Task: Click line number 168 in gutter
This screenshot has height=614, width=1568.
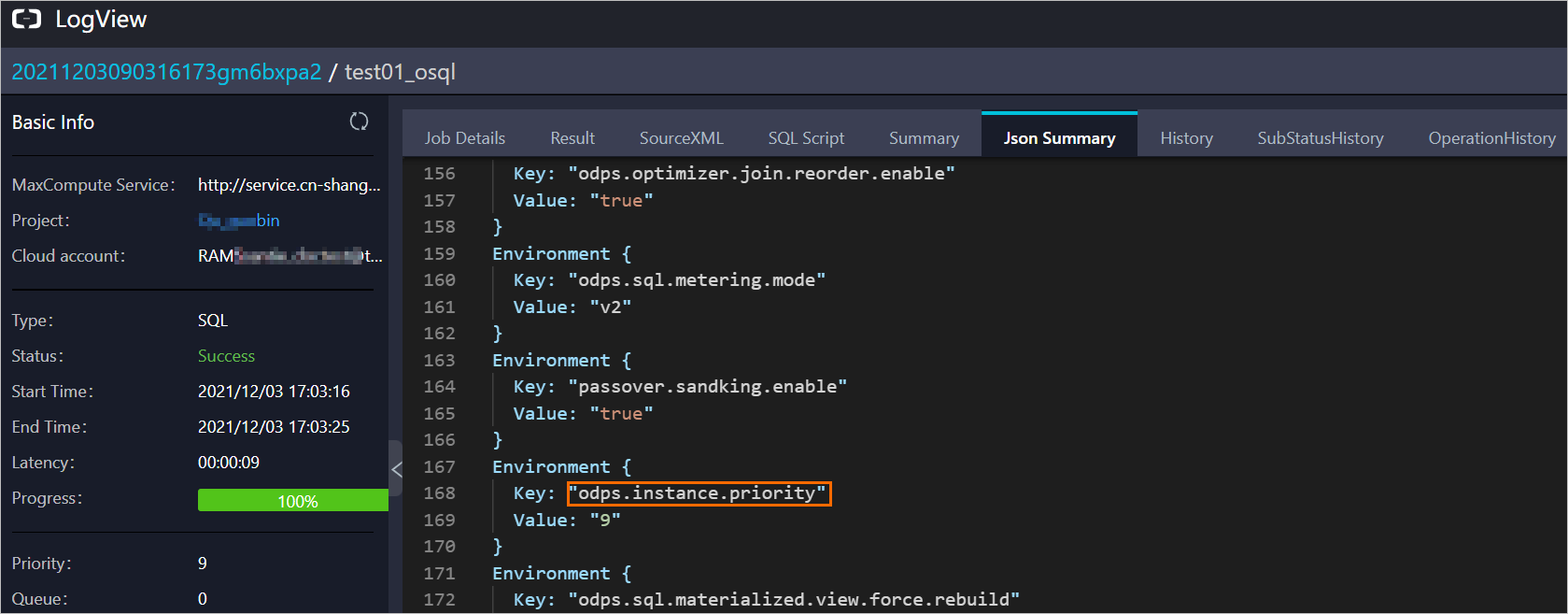Action: [x=439, y=493]
